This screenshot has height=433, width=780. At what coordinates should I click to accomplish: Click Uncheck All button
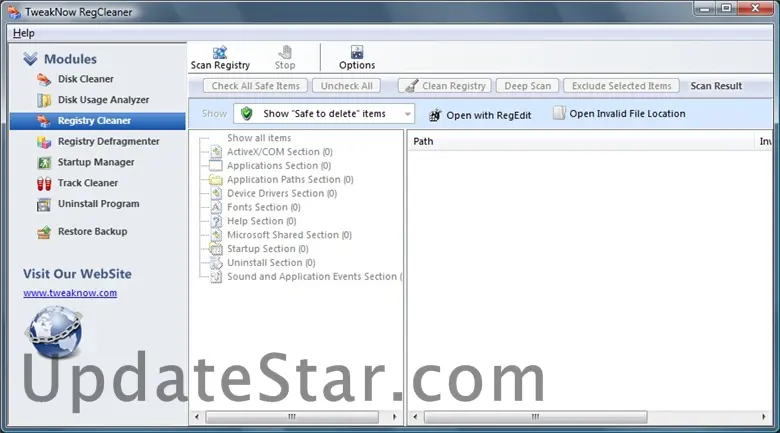[x=346, y=86]
